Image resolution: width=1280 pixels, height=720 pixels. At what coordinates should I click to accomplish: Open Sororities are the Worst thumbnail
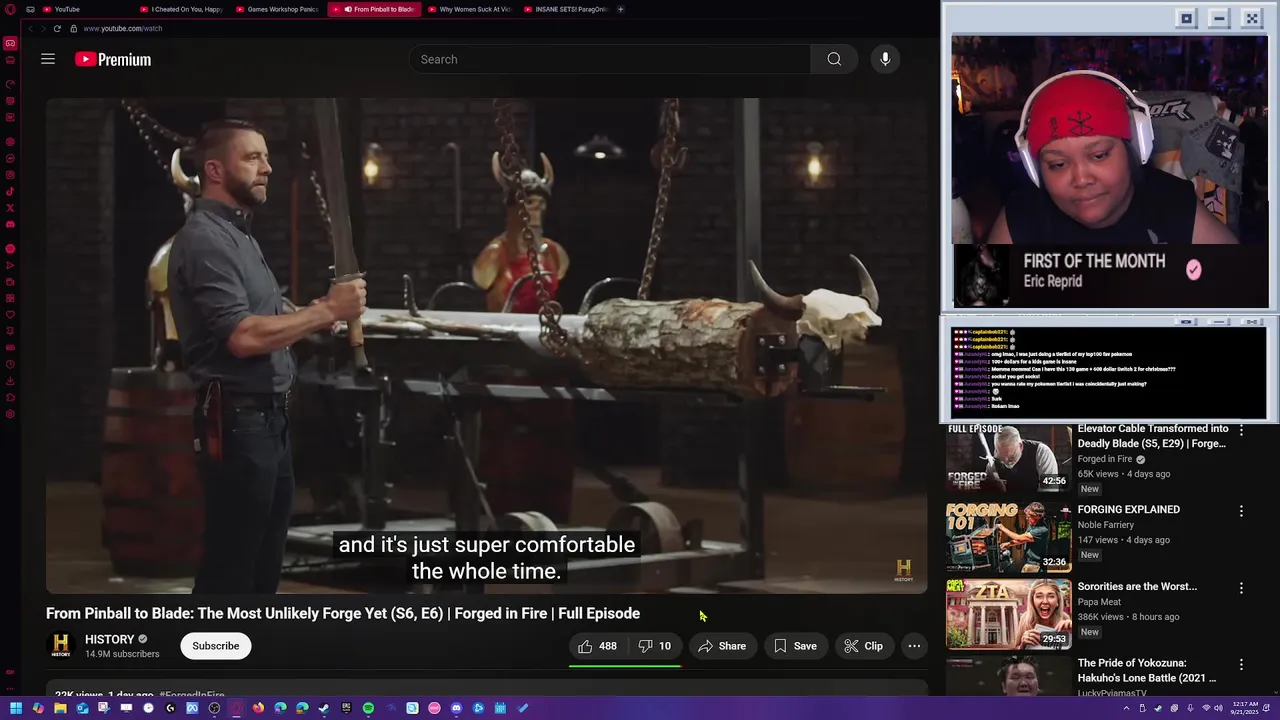pos(1009,615)
